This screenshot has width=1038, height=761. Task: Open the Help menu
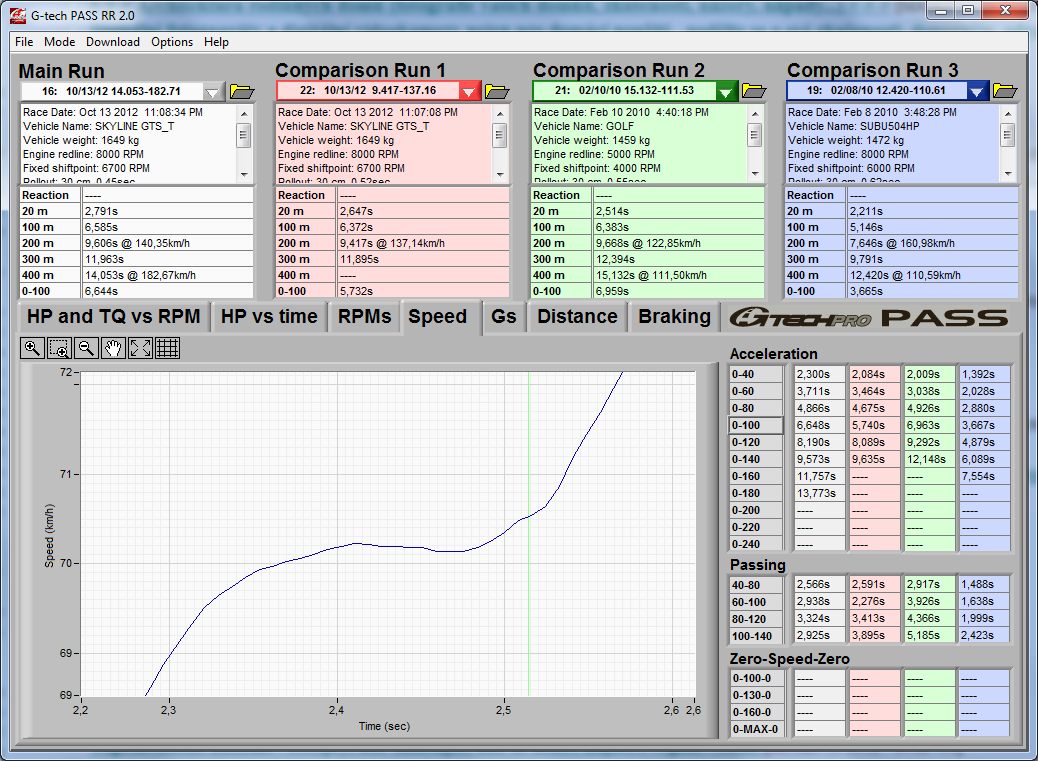click(216, 42)
